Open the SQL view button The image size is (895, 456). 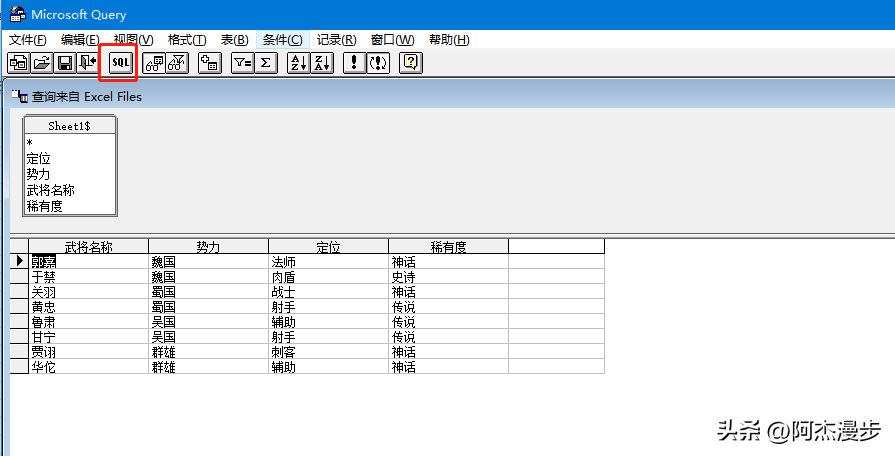(x=120, y=62)
